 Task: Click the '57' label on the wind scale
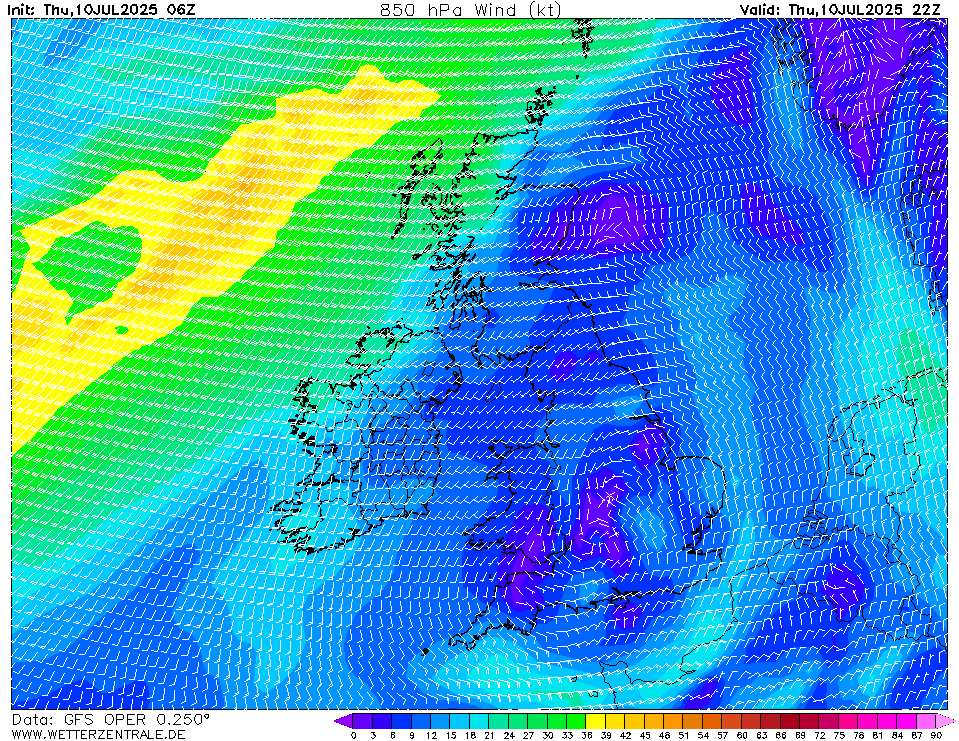coord(722,735)
